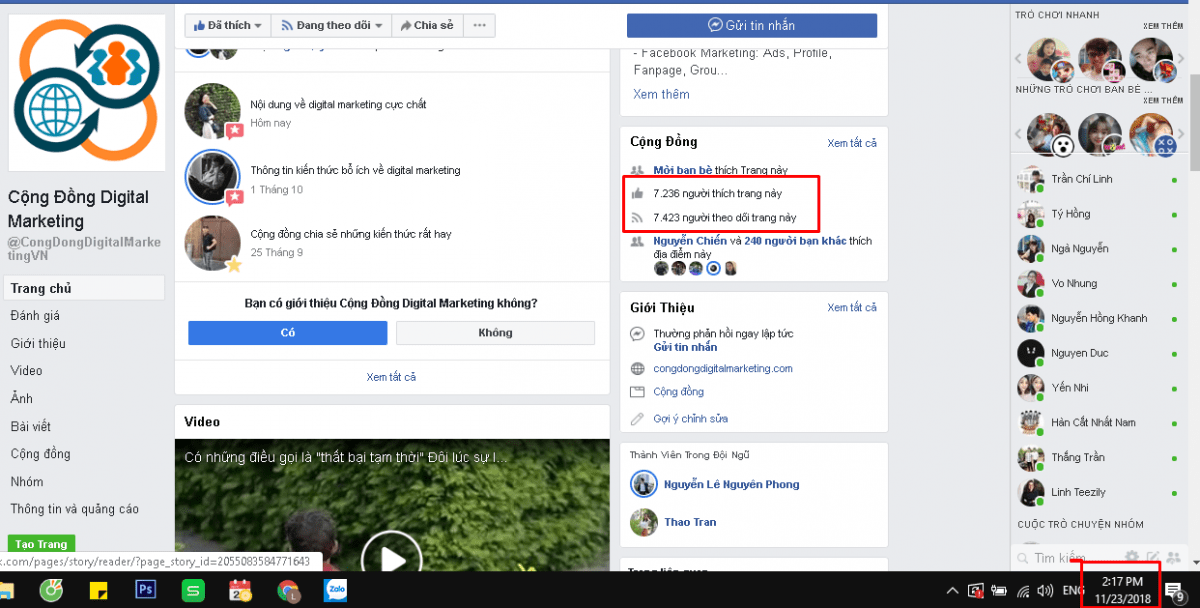Image resolution: width=1200 pixels, height=608 pixels.
Task: Click Mời bạn bè link
Action: click(x=683, y=171)
